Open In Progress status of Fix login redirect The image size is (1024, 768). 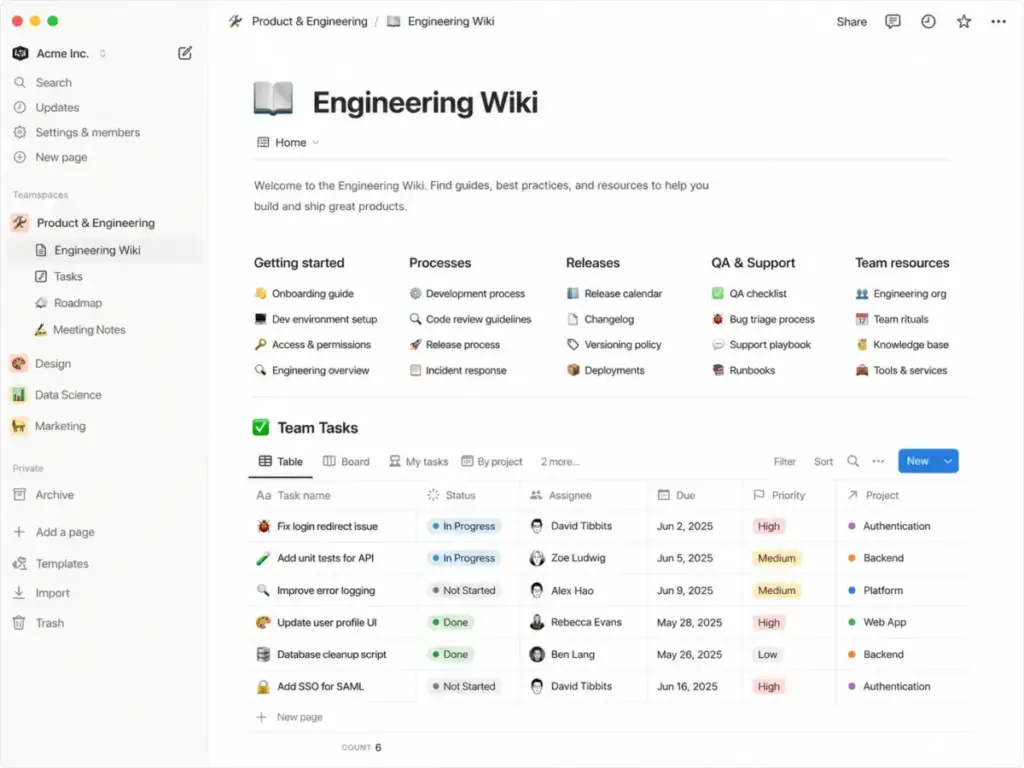pyautogui.click(x=464, y=526)
